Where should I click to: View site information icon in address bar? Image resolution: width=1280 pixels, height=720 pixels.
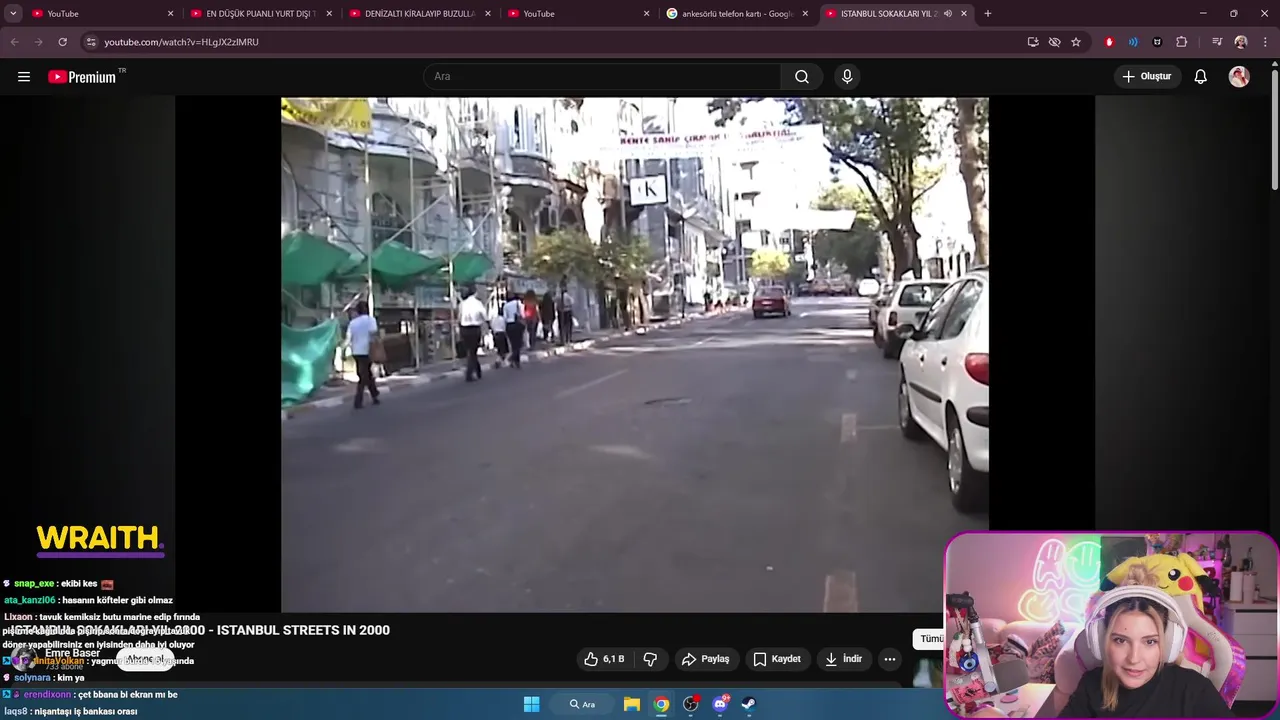click(x=91, y=42)
